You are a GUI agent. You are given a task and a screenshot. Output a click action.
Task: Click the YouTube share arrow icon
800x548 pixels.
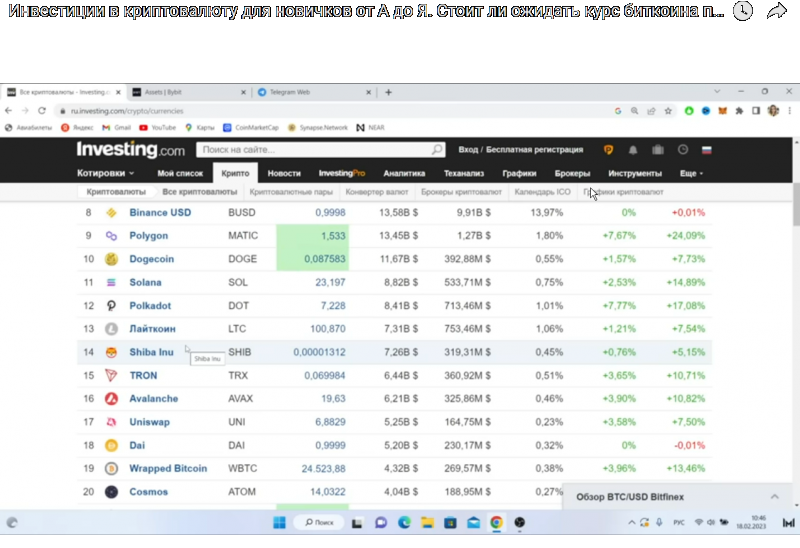[x=777, y=11]
